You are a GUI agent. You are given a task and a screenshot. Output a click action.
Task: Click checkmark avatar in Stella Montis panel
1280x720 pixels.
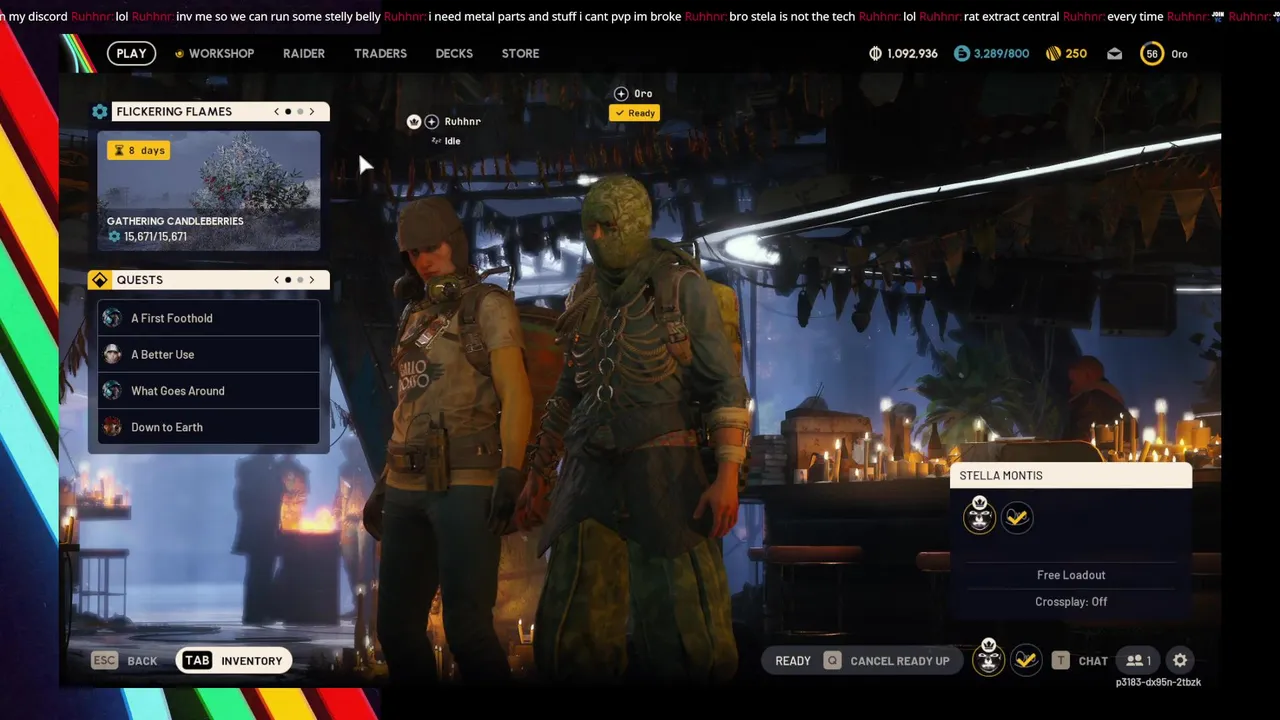pos(1017,518)
